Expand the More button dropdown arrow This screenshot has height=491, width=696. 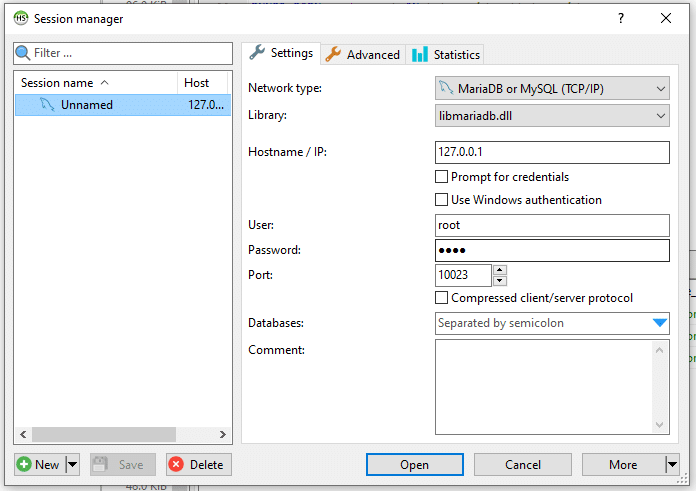672,464
